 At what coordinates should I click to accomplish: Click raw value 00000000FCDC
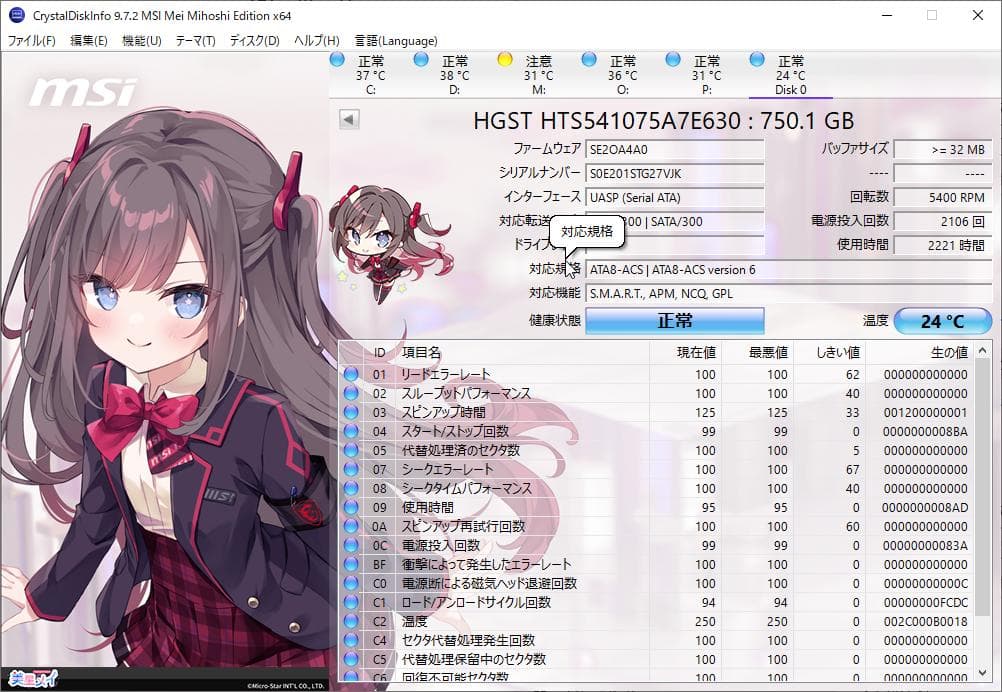(925, 603)
